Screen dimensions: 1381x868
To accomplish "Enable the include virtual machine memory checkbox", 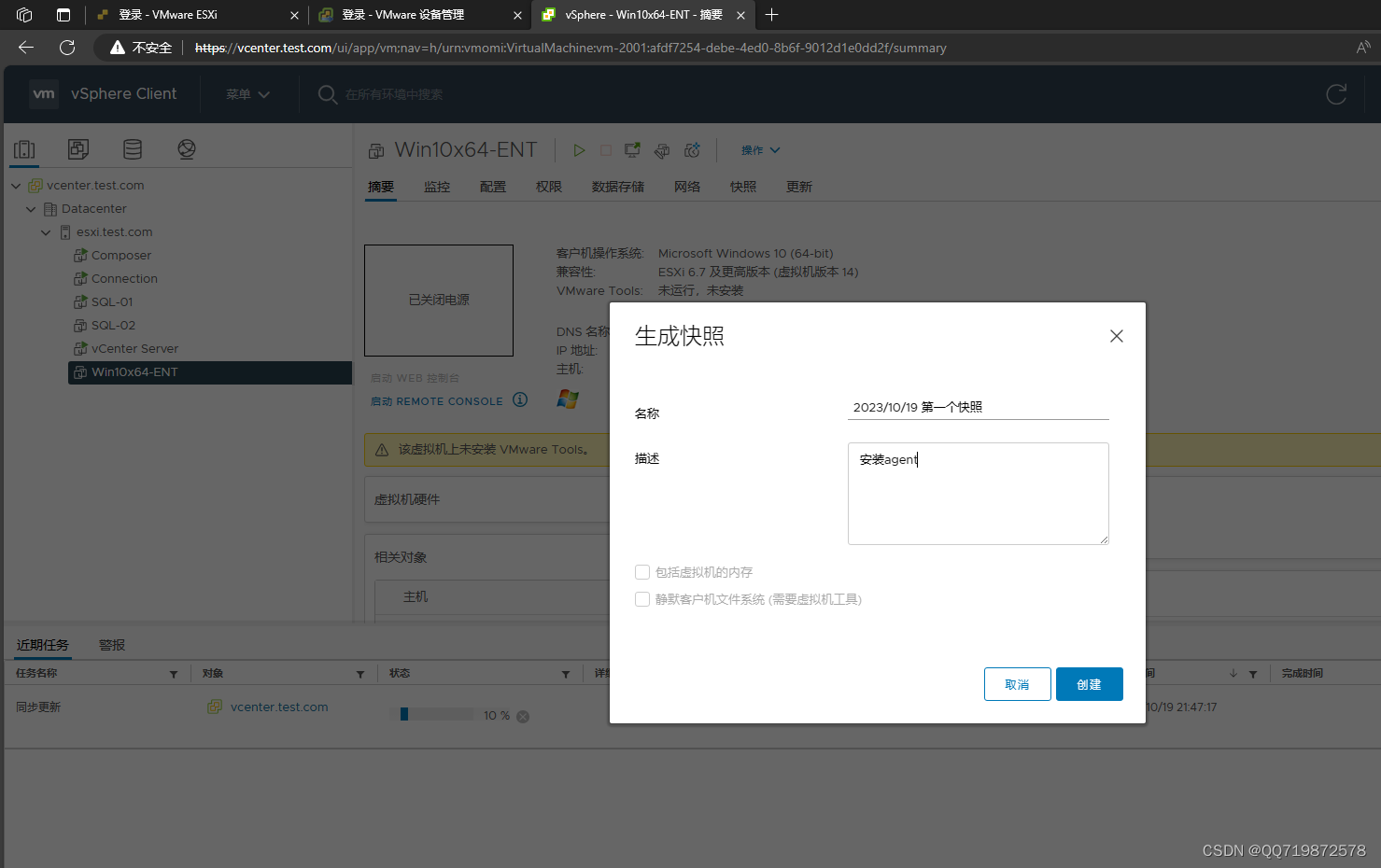I will pyautogui.click(x=642, y=572).
